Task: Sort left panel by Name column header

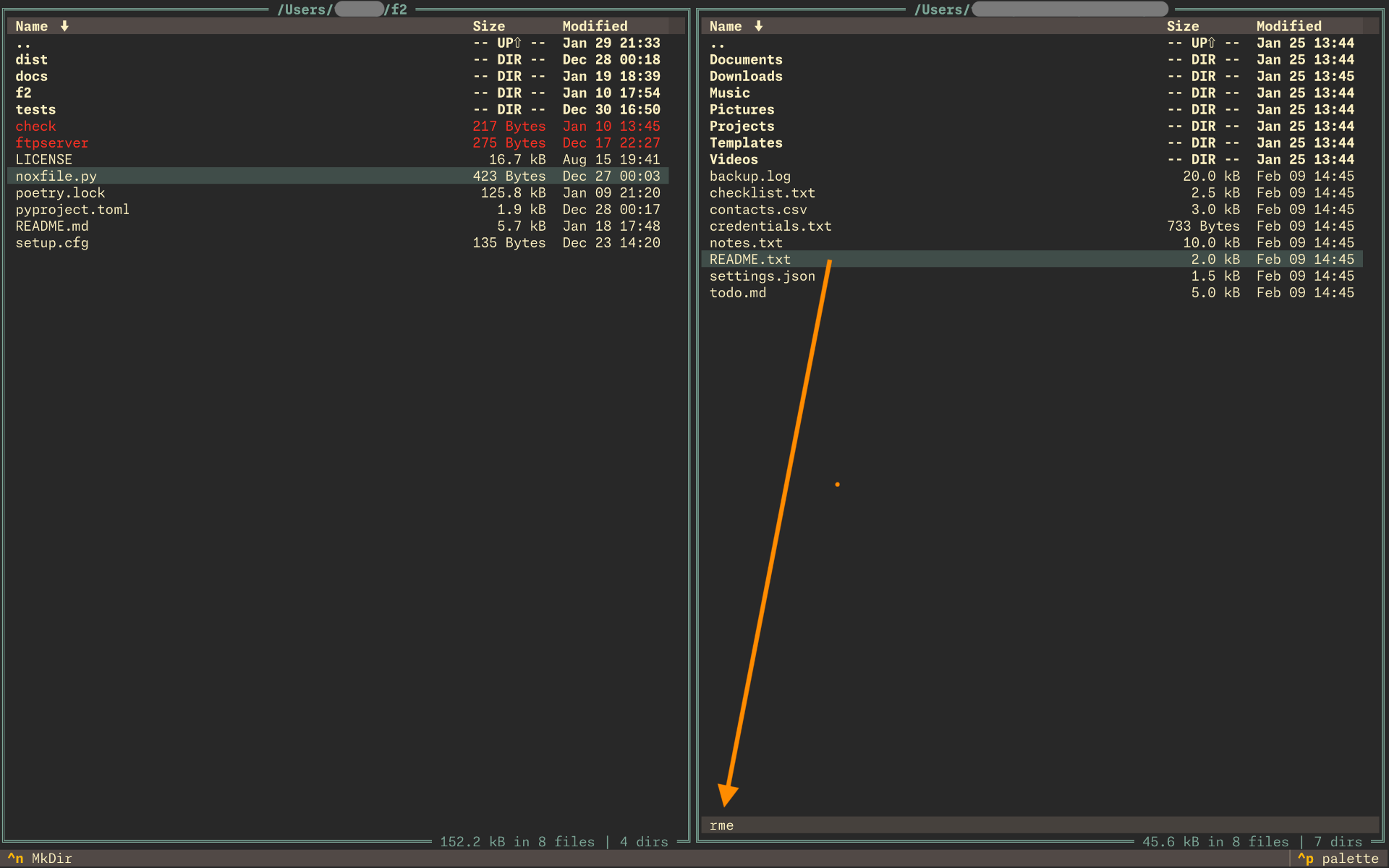Action: click(32, 26)
